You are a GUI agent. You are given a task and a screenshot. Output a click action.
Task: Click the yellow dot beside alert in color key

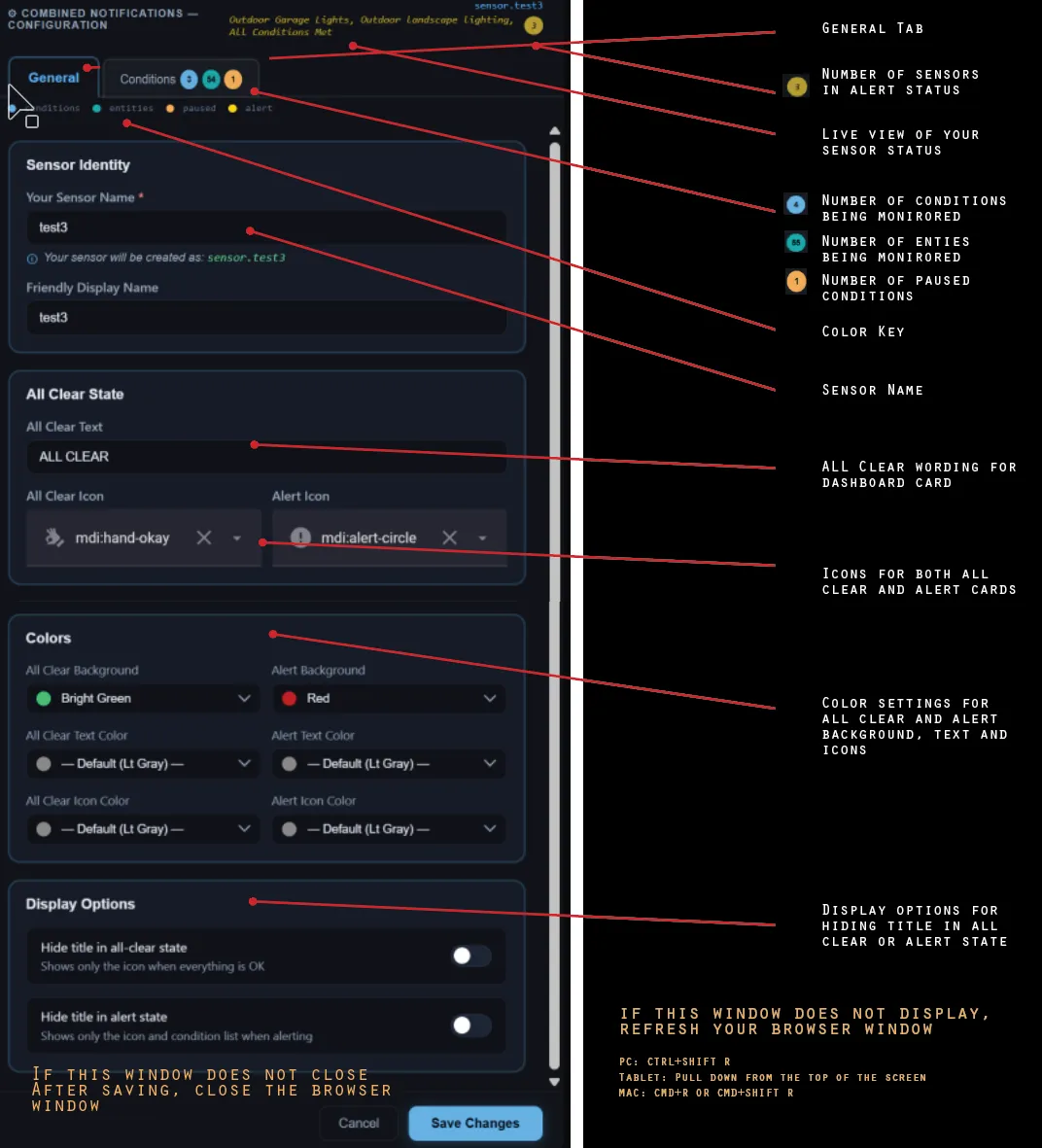point(232,108)
